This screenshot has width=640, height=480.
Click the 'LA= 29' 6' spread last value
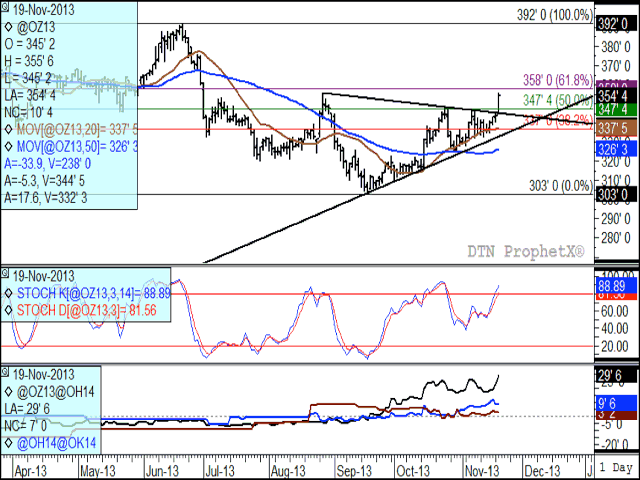pyautogui.click(x=27, y=409)
